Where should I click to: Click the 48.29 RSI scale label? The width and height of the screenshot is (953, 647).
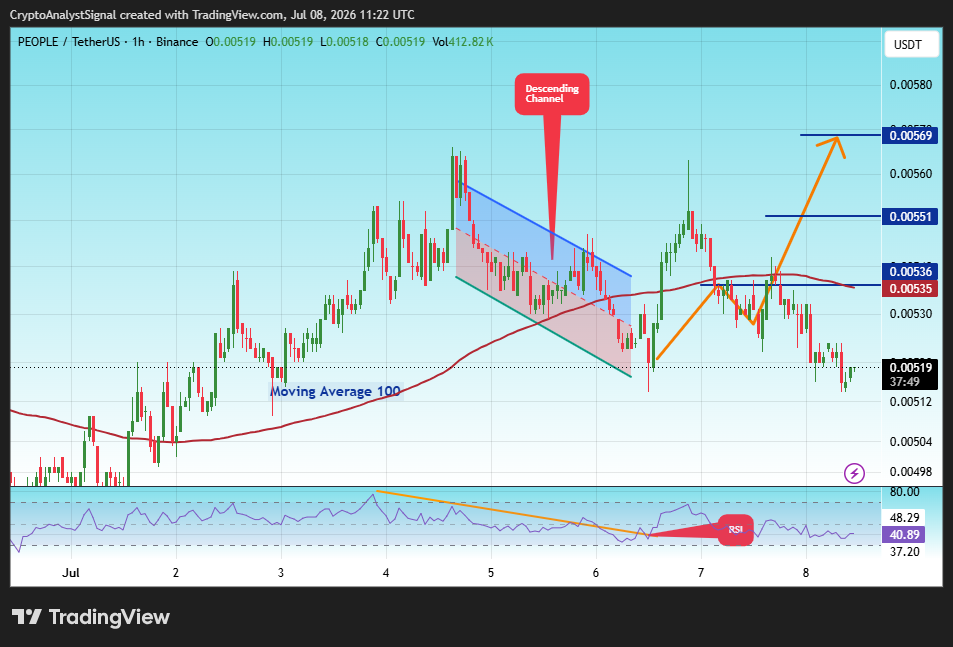[904, 518]
